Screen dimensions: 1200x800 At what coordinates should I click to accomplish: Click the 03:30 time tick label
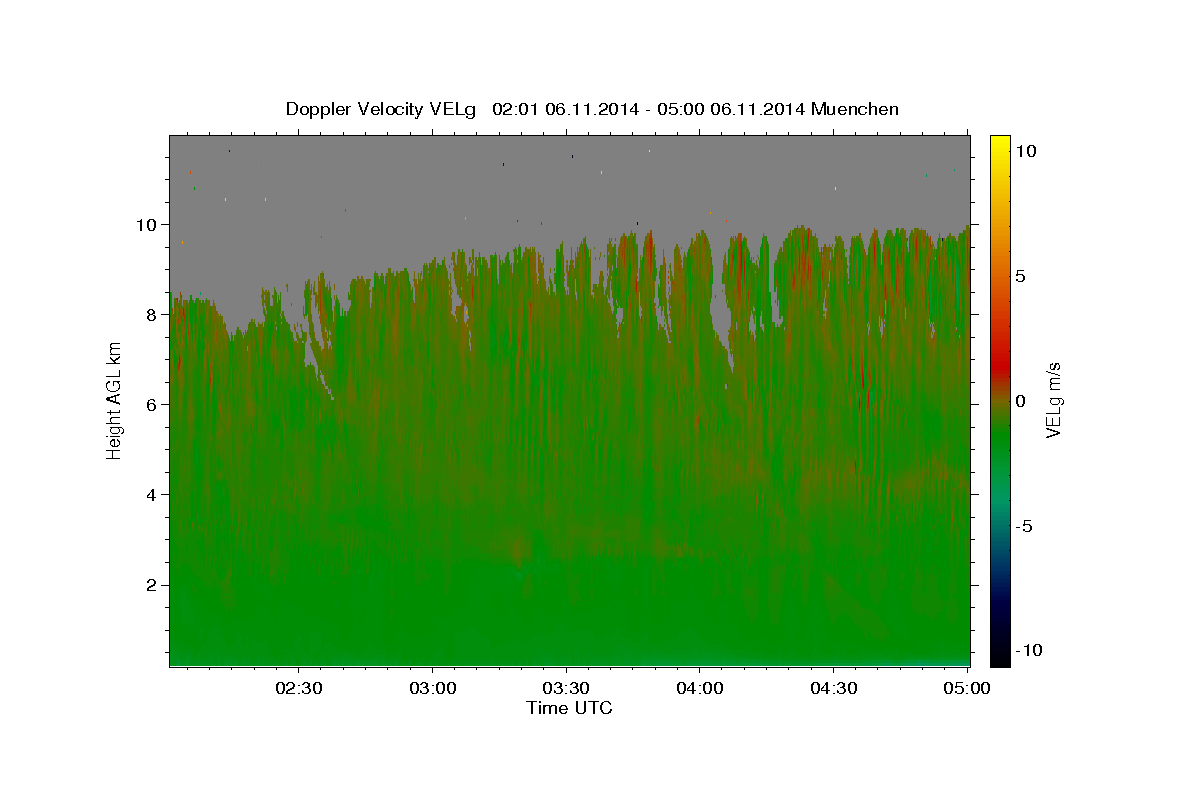click(566, 688)
